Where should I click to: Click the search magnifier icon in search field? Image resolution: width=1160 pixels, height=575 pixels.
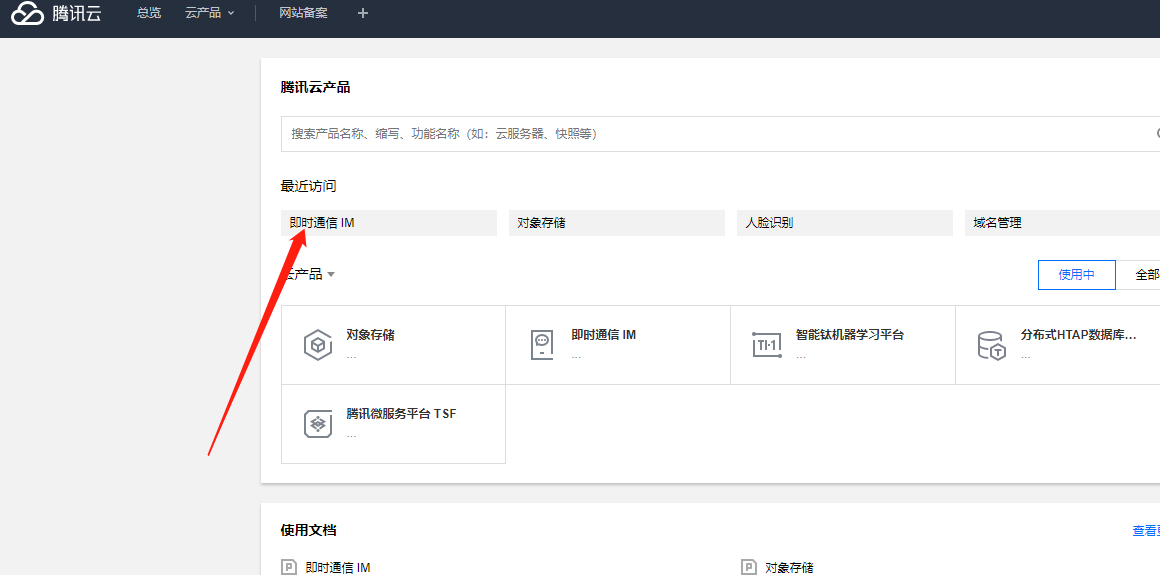(1157, 133)
